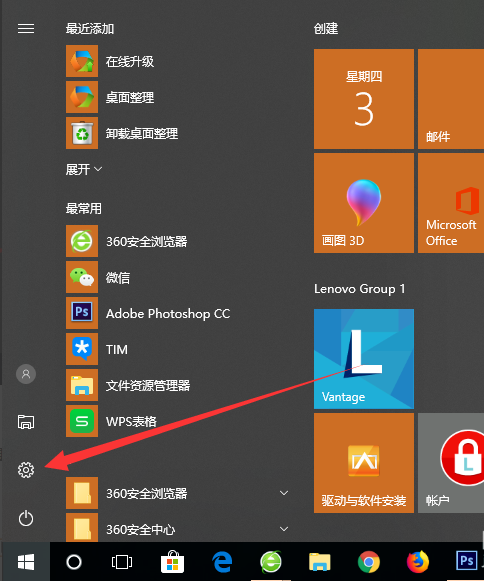Open the user account avatar icon
This screenshot has width=484, height=581.
pos(26,374)
